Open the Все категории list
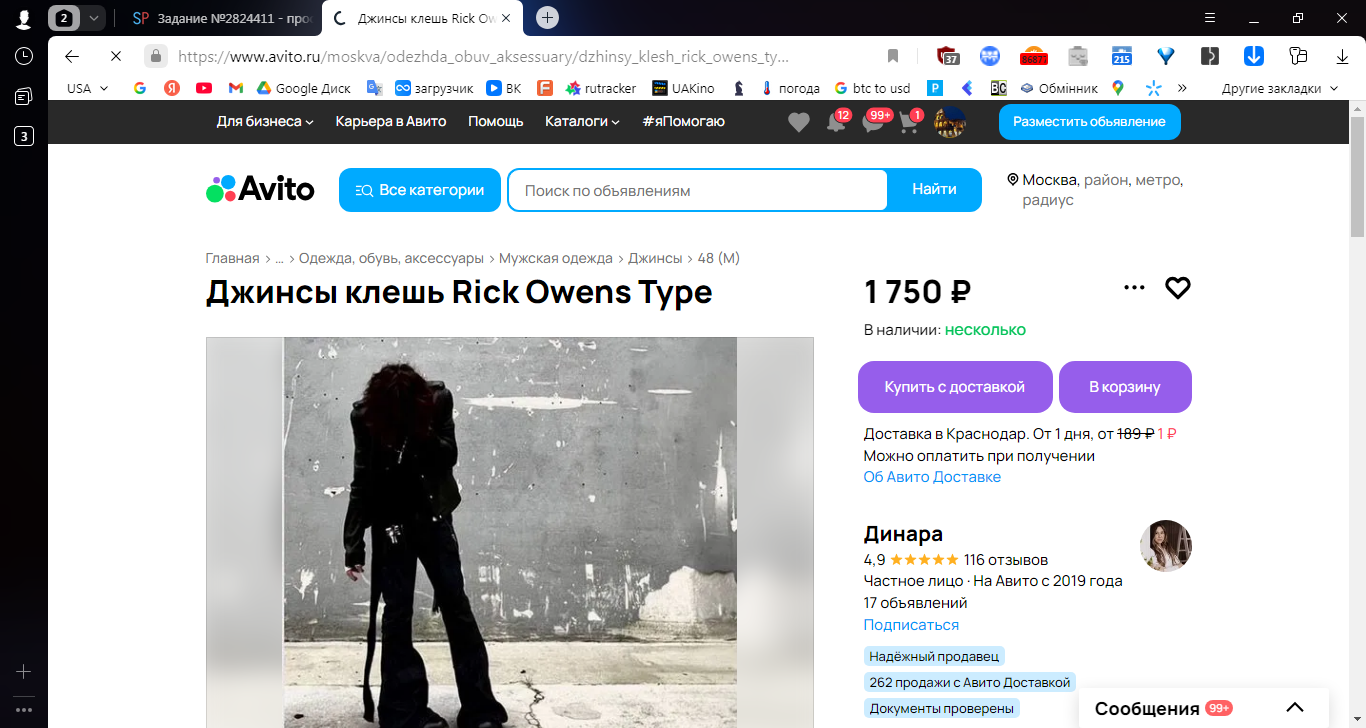Image resolution: width=1366 pixels, height=728 pixels. tap(420, 190)
